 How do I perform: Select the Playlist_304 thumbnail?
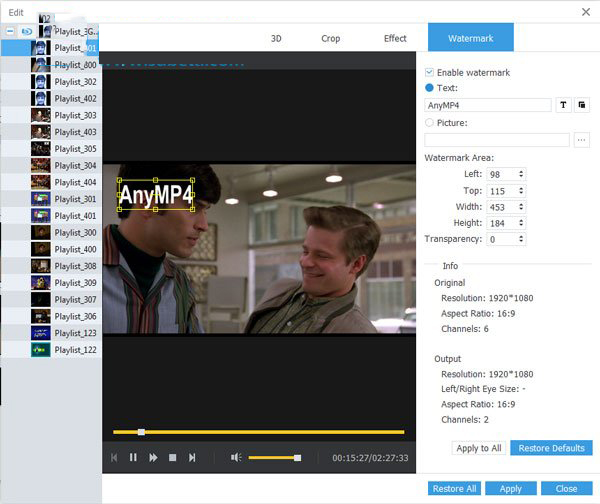[41, 165]
